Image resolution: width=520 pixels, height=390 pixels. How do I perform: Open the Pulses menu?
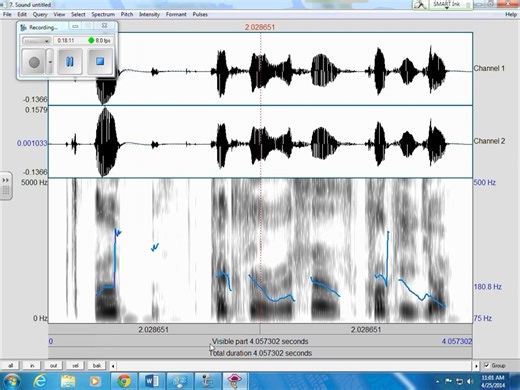point(200,14)
